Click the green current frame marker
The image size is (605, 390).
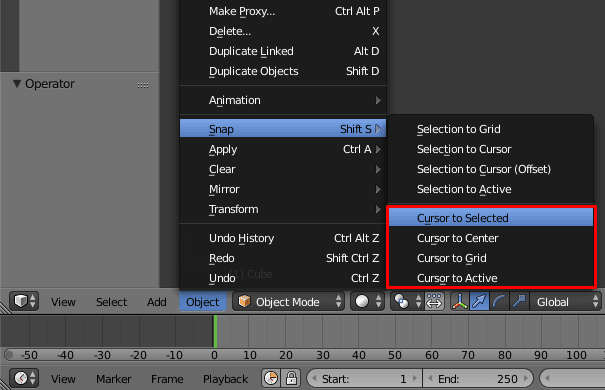[x=215, y=331]
